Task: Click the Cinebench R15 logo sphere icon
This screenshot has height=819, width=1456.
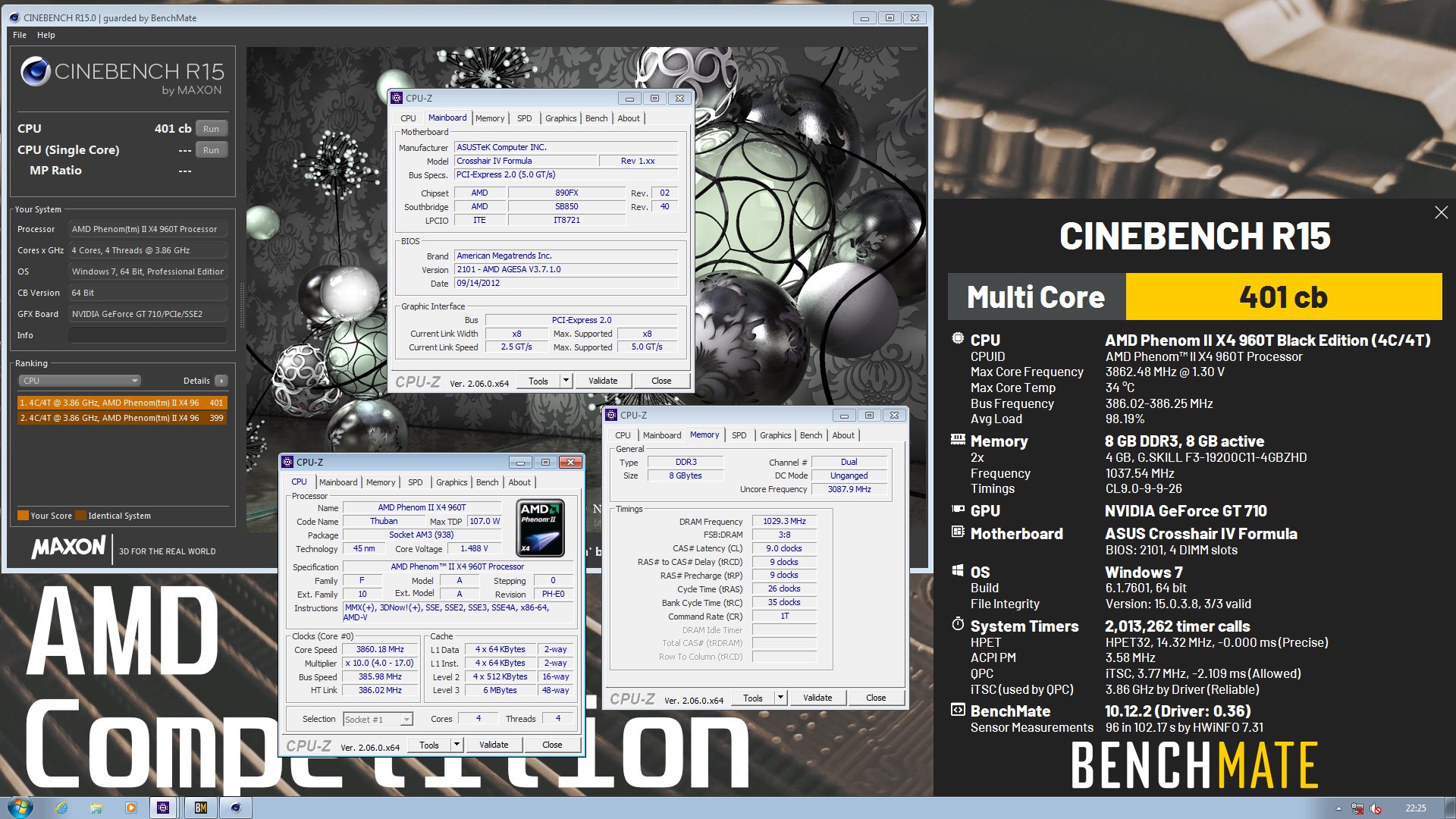Action: [35, 72]
